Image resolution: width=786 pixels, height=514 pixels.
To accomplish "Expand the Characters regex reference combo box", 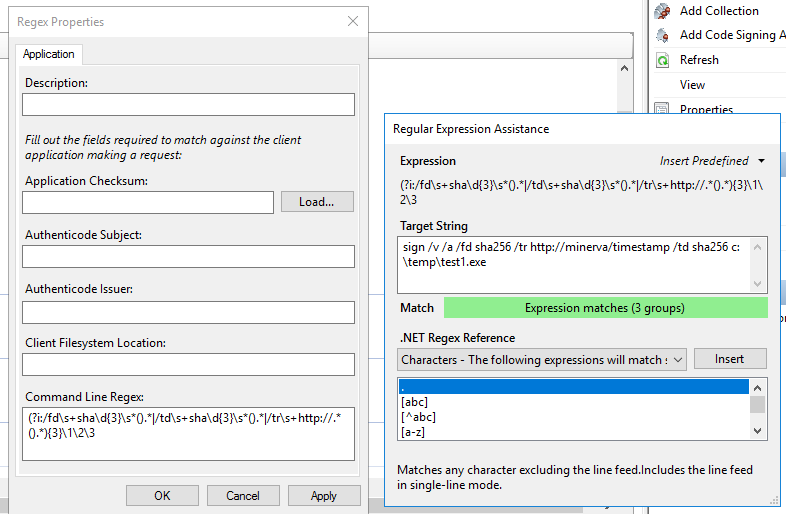I will 677,359.
